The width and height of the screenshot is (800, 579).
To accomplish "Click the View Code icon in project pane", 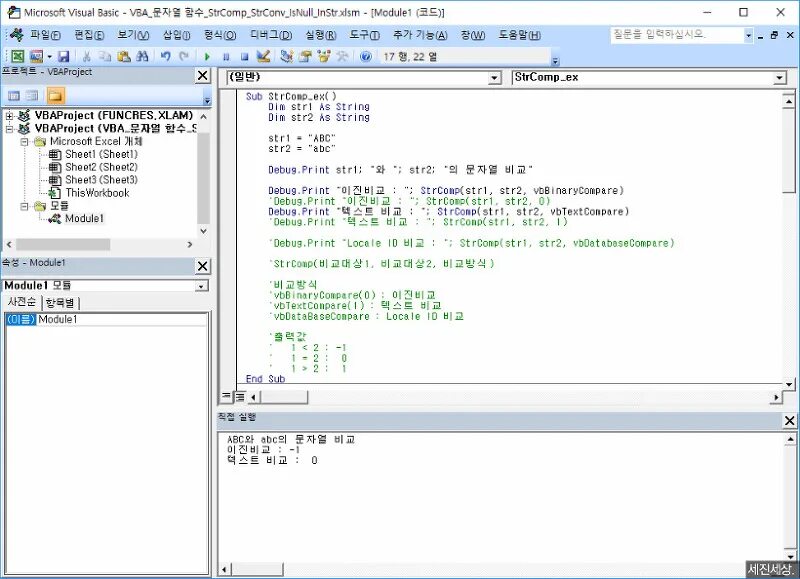I will (x=14, y=95).
